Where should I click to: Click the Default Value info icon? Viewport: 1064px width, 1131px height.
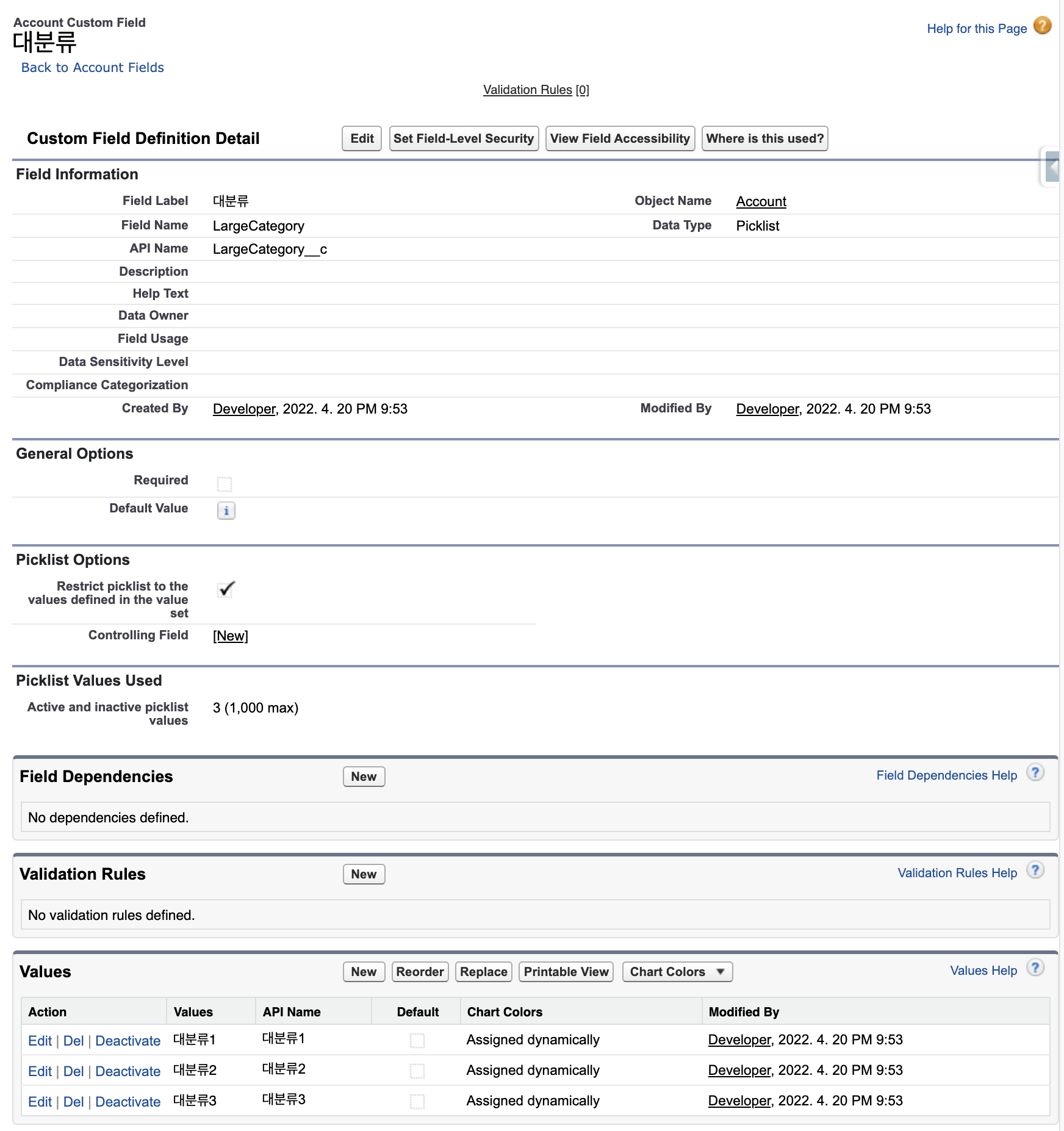click(226, 511)
